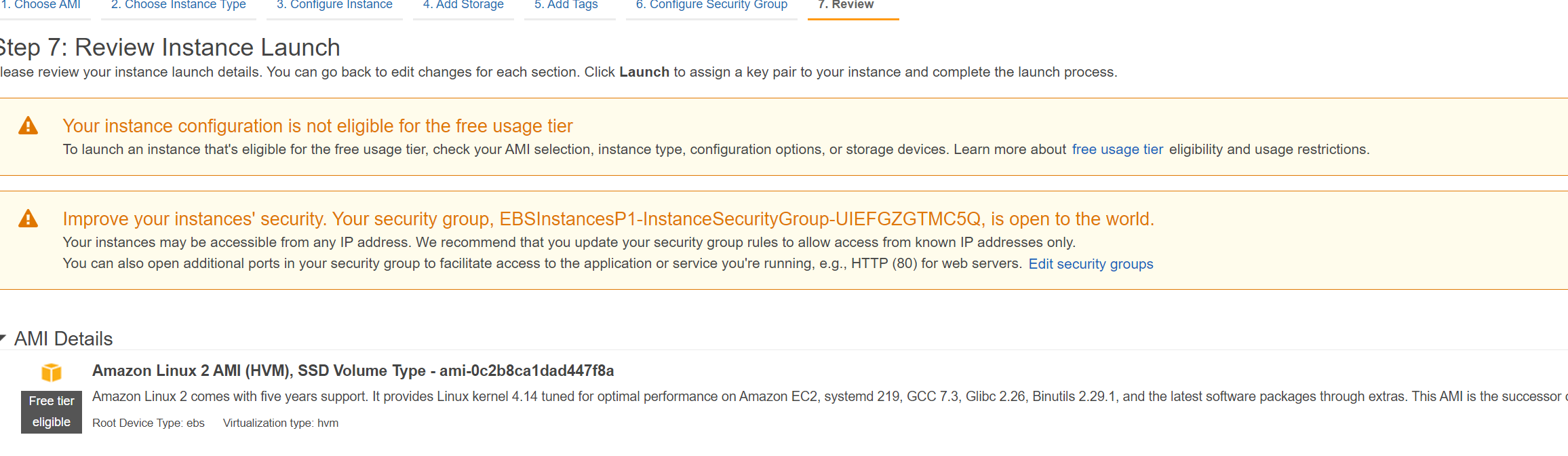Click the Free tier eligible badge

pyautogui.click(x=52, y=412)
